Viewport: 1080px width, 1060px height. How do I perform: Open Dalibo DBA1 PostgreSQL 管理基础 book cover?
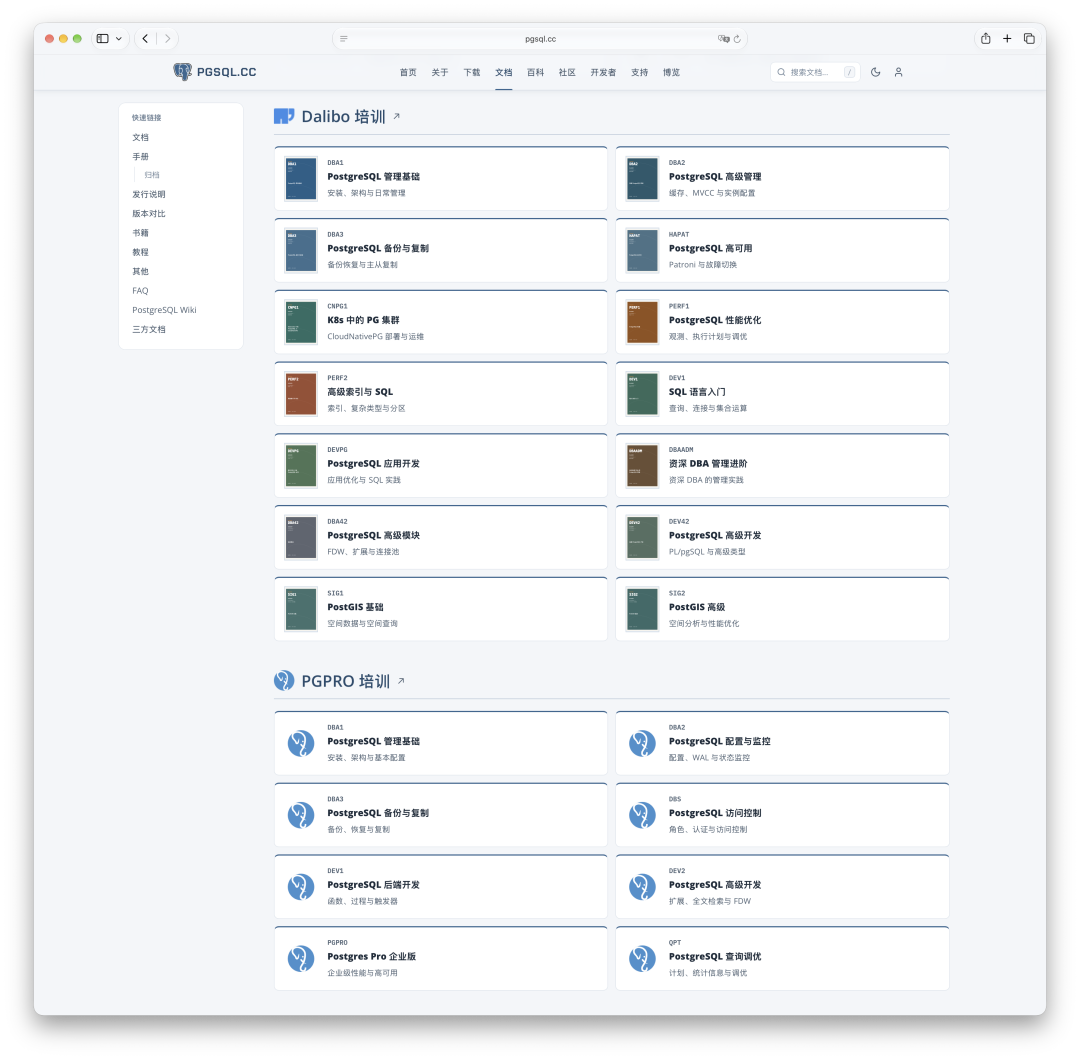click(301, 178)
